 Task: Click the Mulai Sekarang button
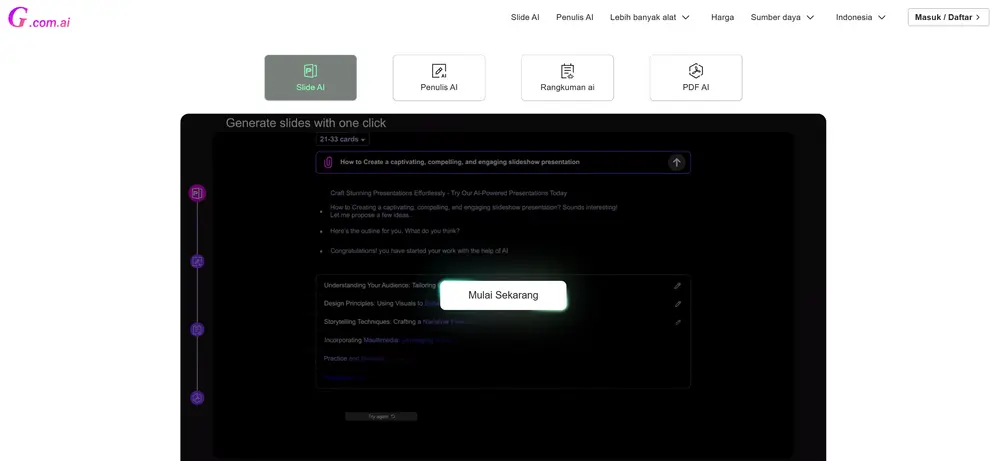[503, 295]
